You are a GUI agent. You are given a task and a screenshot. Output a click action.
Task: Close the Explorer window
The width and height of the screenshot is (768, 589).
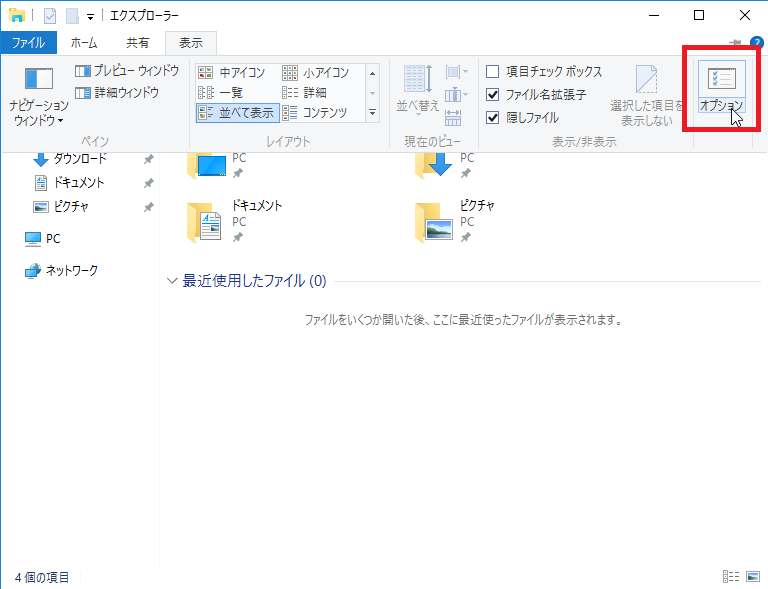pos(744,15)
